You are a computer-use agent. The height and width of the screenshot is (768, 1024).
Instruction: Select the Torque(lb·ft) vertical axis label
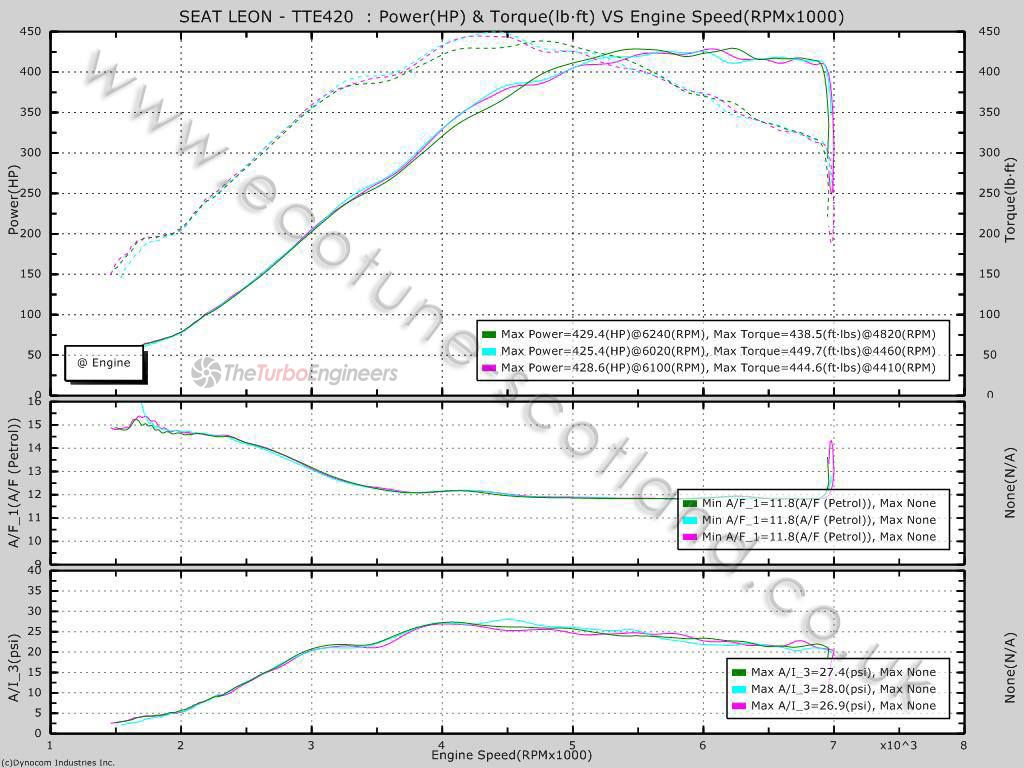pos(1010,199)
